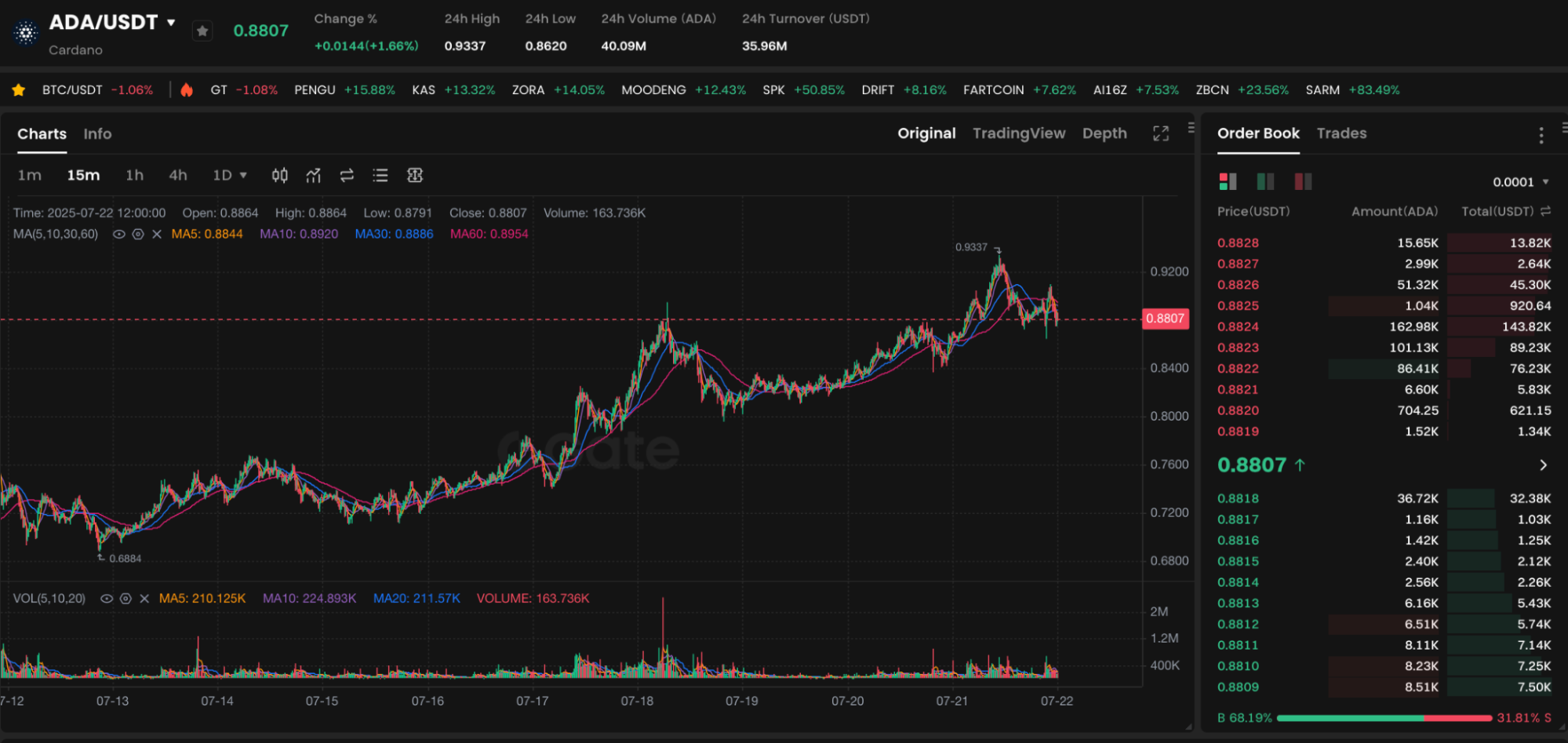Click bid price 0.8809

(1238, 687)
